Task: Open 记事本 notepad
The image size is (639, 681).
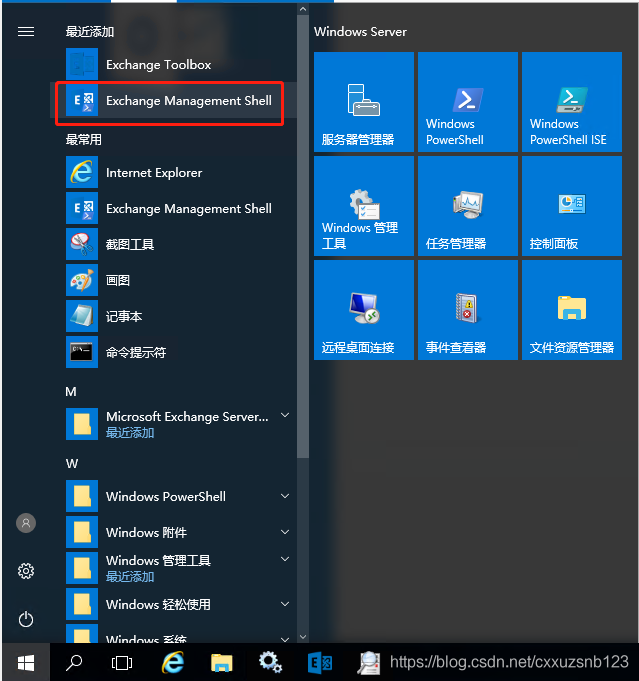Action: tap(174, 317)
